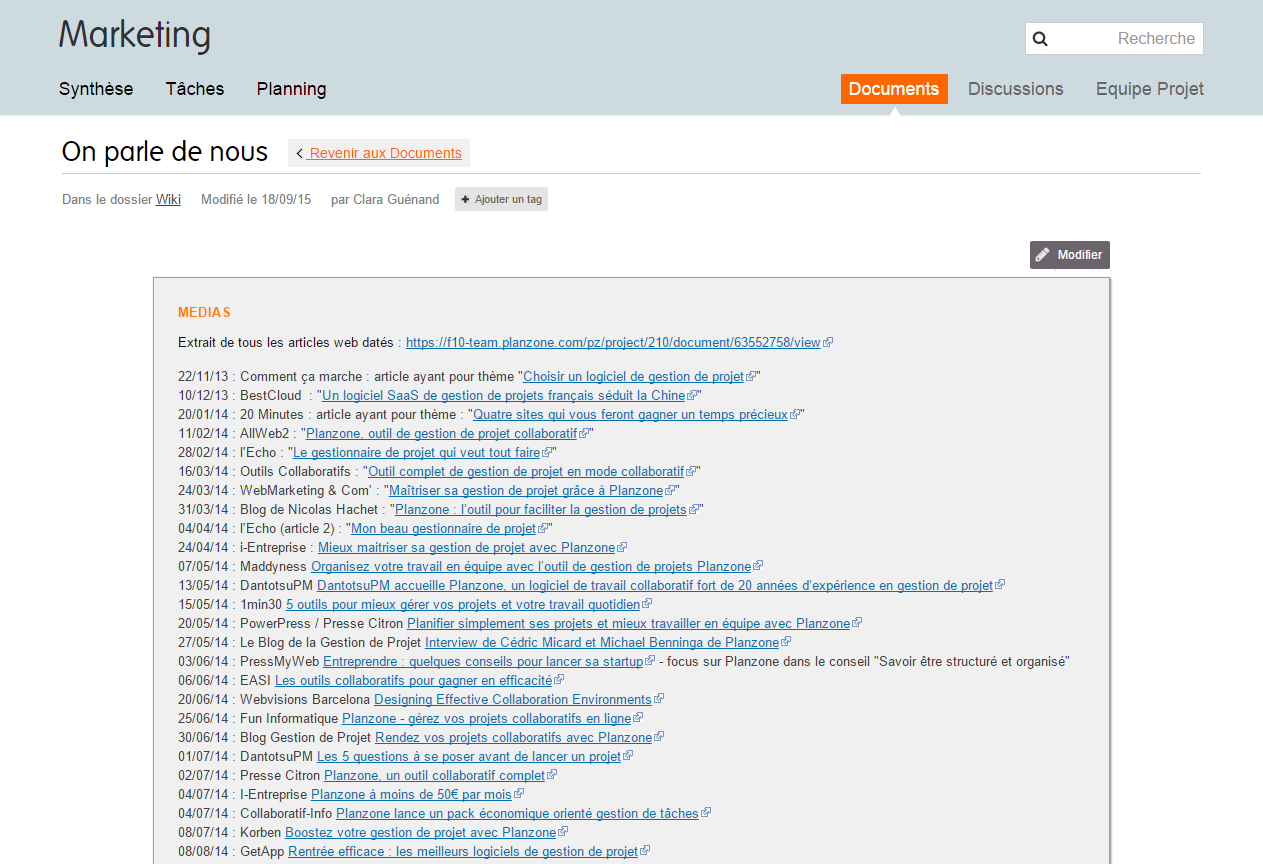The height and width of the screenshot is (864, 1263).
Task: Open the Synthèse tab
Action: click(96, 89)
